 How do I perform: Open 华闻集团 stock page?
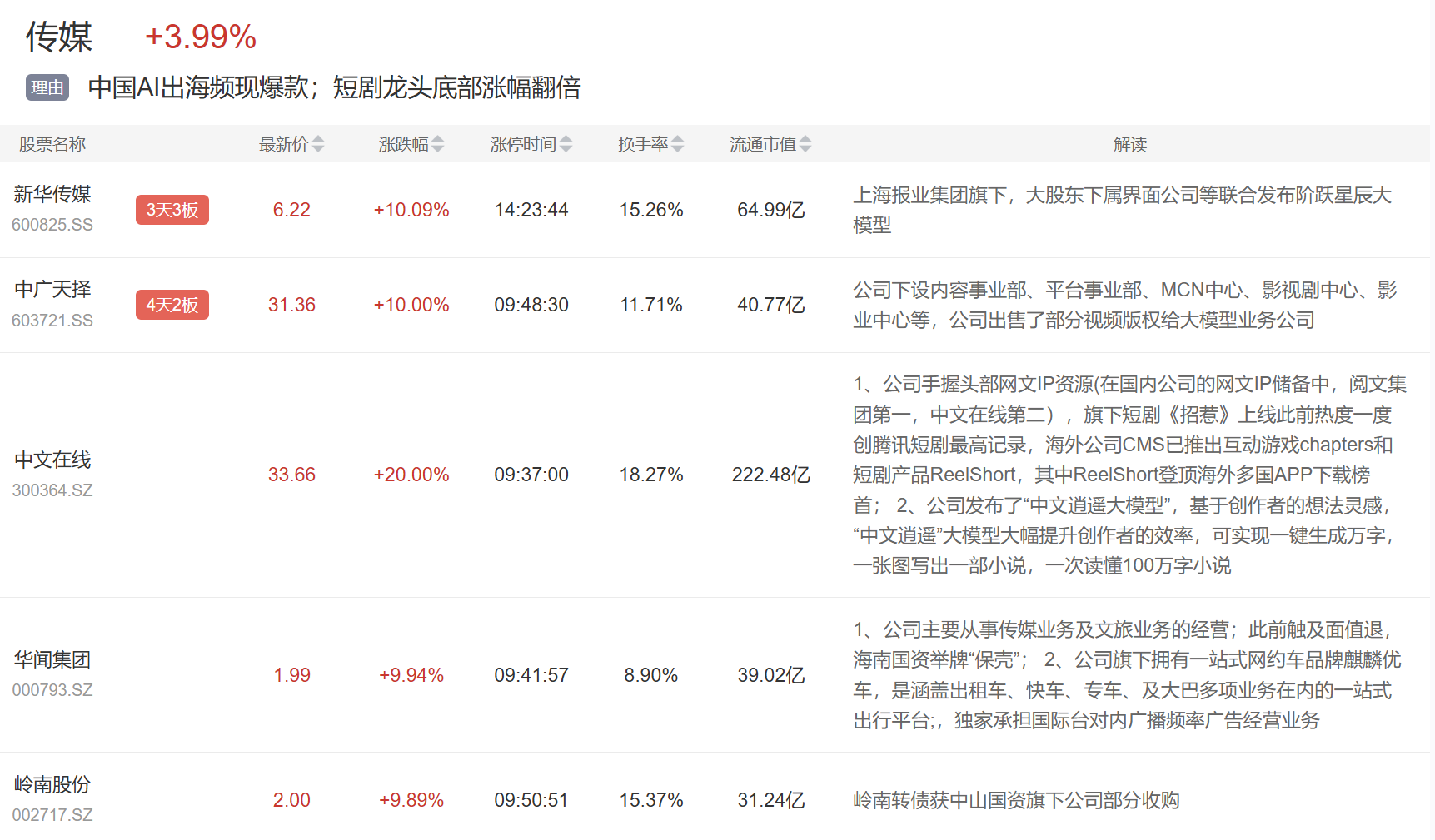click(52, 660)
